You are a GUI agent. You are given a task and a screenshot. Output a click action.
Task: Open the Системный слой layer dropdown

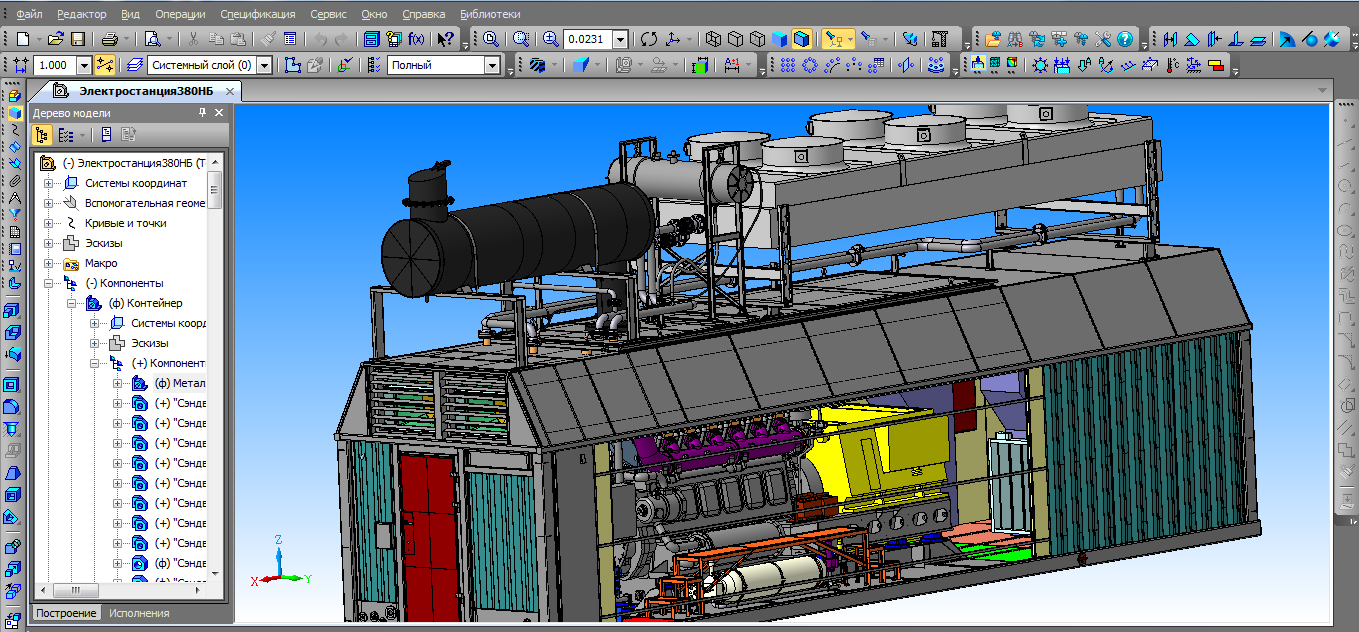264,65
